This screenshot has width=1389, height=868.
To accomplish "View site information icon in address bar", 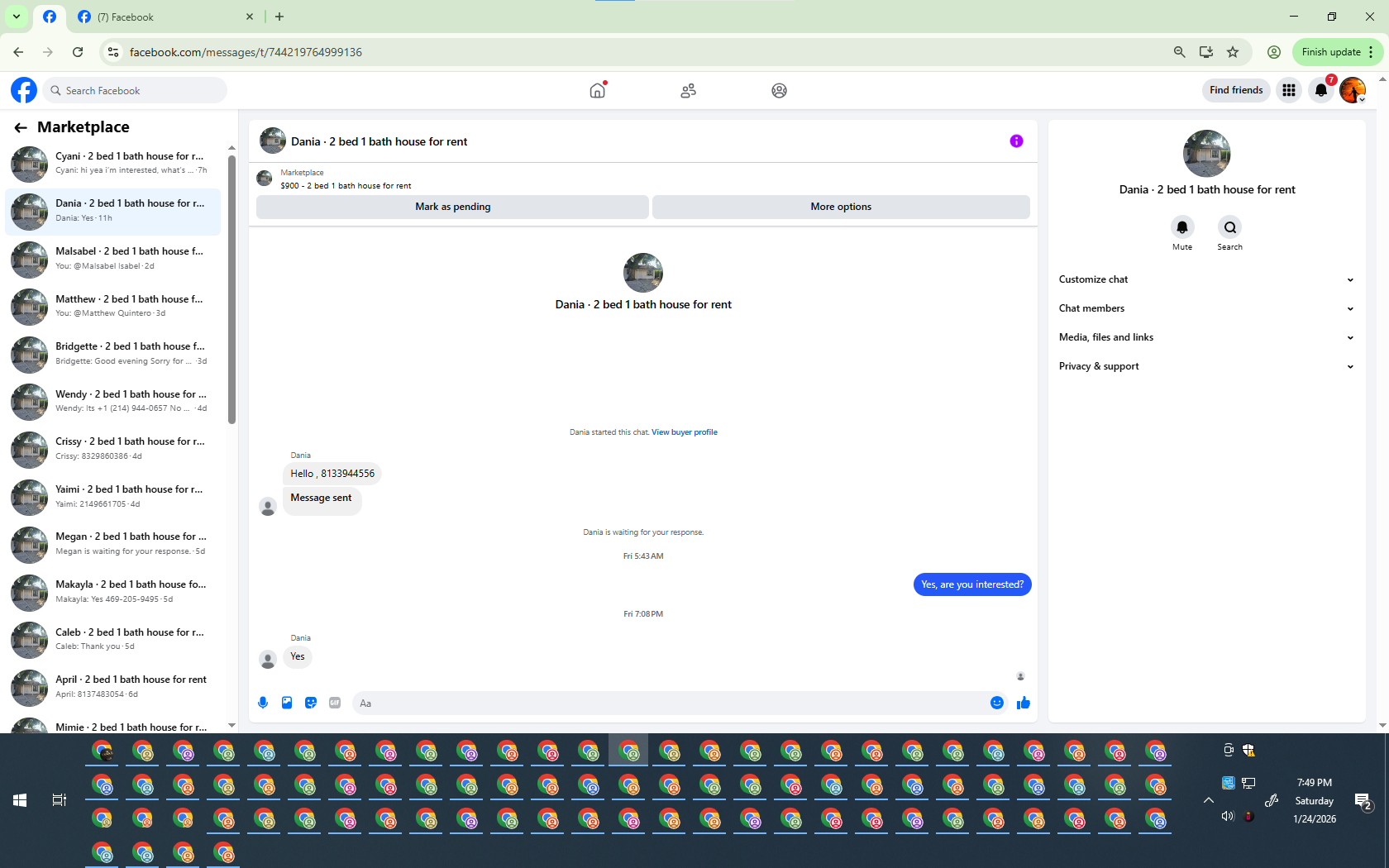I will click(113, 52).
